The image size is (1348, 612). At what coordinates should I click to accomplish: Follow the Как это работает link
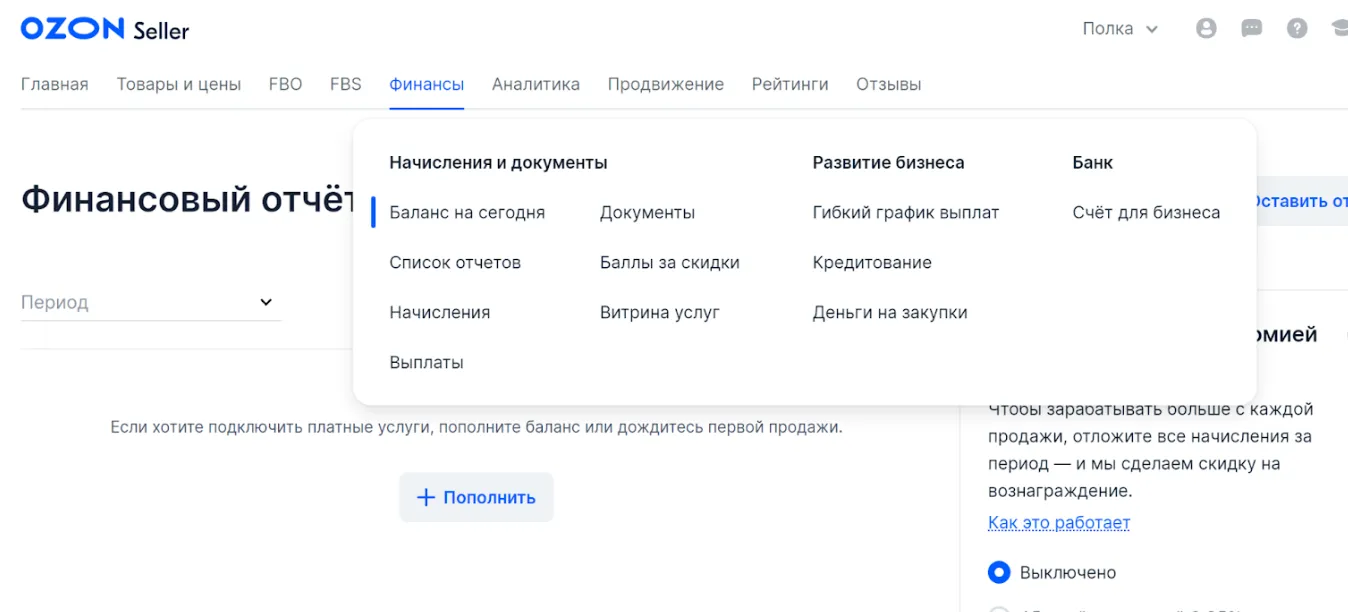(1058, 522)
